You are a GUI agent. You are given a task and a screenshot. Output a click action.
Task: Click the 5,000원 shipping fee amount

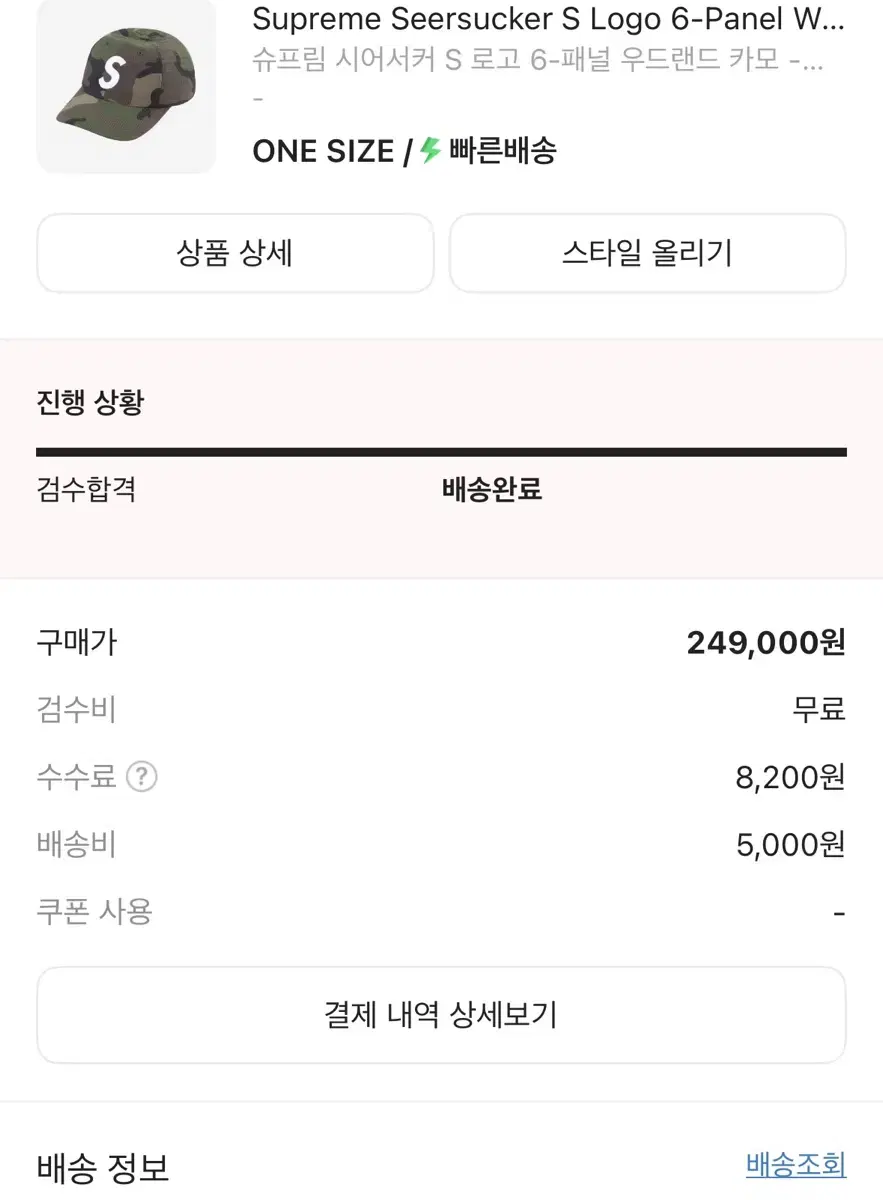click(790, 845)
